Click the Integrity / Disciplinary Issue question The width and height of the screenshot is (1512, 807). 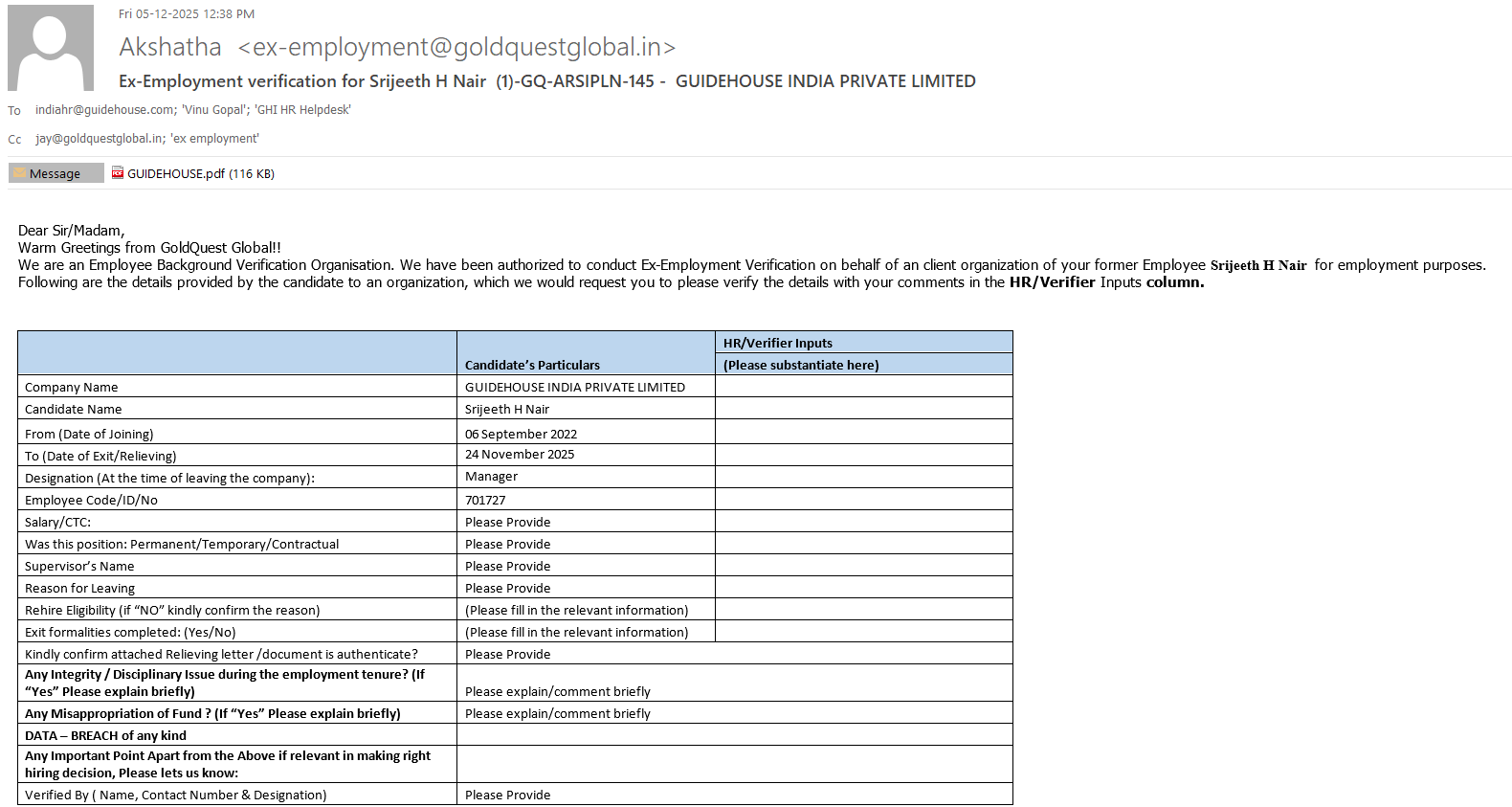tap(225, 683)
